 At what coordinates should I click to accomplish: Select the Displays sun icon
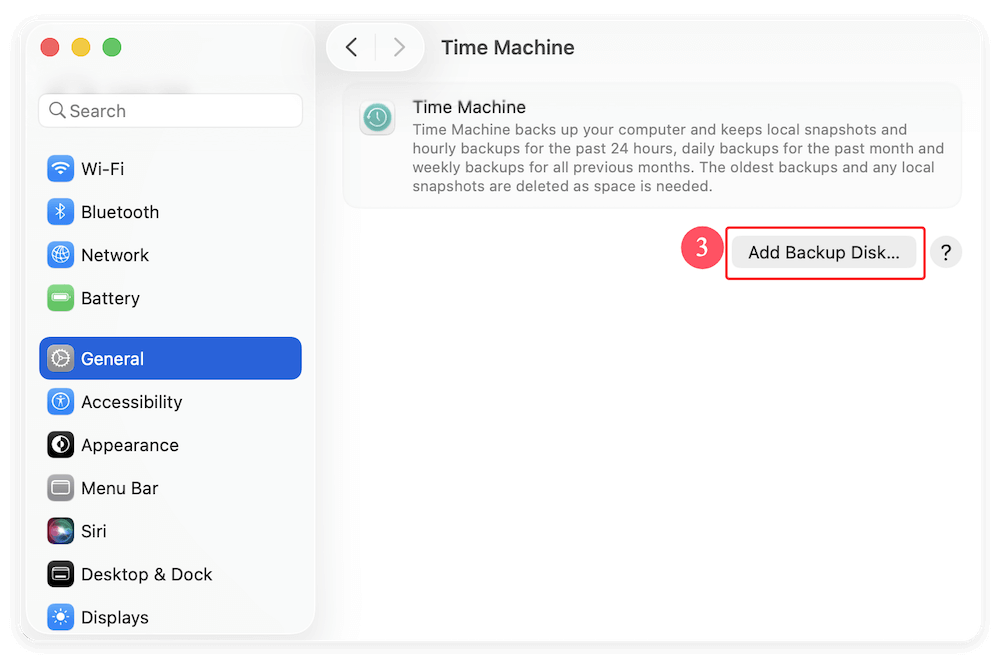pos(61,617)
